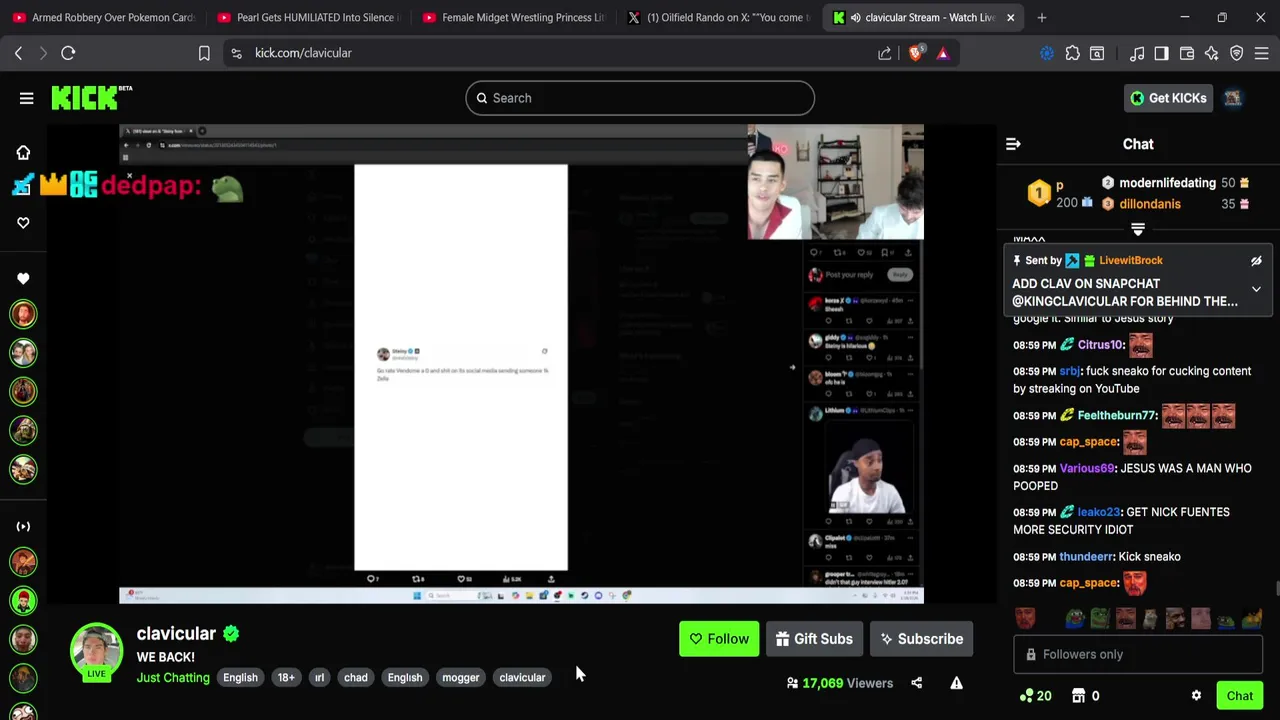Reload the page

68,53
